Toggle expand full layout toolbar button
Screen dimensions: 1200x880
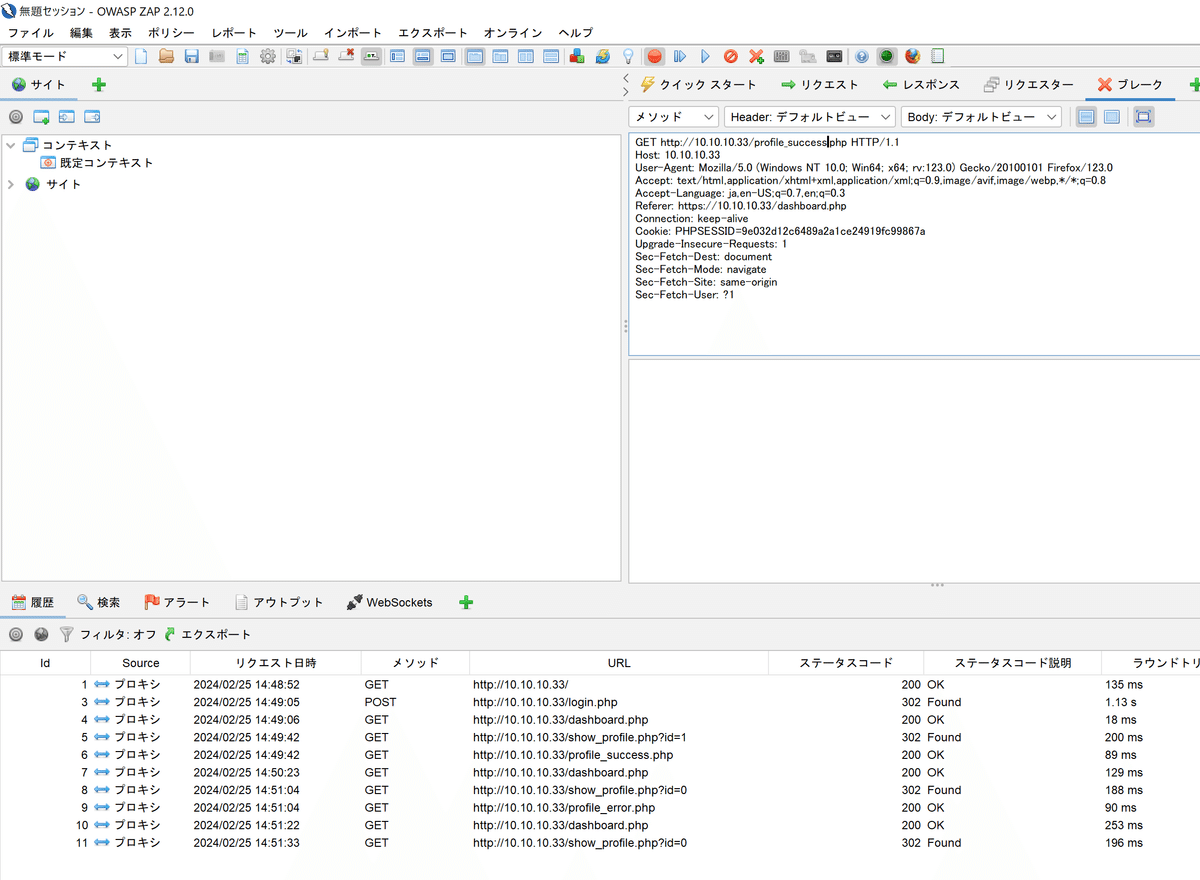(x=448, y=57)
